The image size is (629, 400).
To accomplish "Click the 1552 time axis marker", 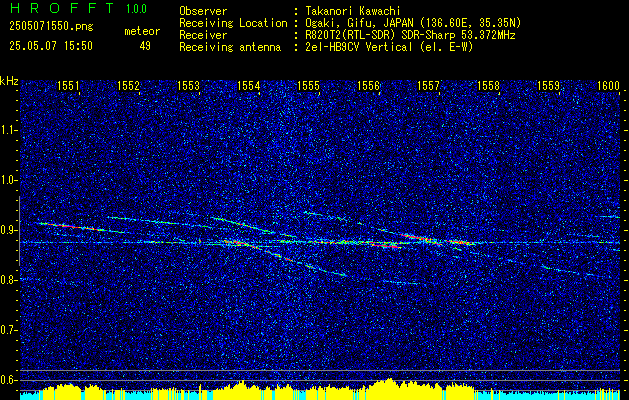I will (128, 85).
